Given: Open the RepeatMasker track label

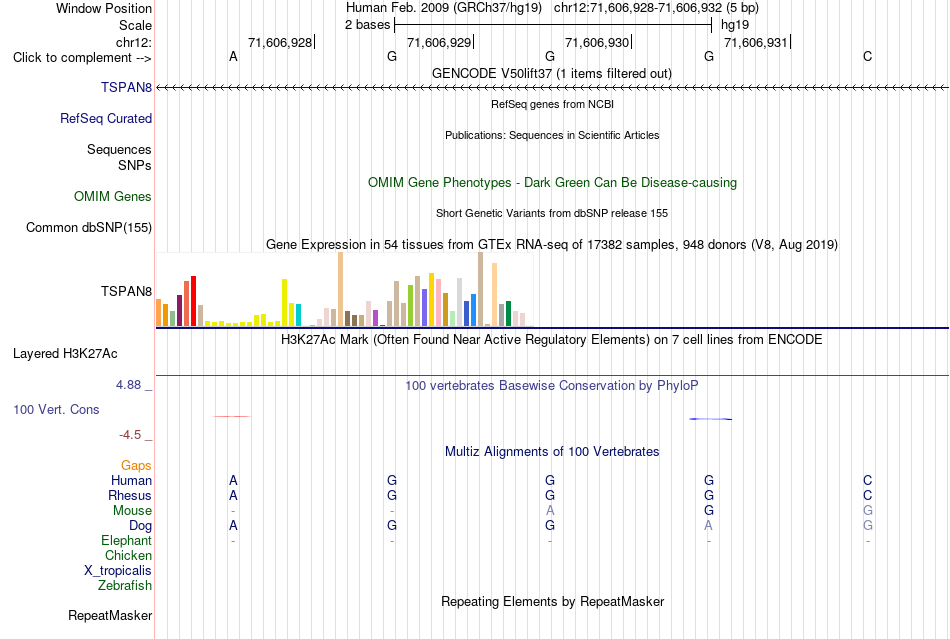Looking at the screenshot, I should (110, 615).
